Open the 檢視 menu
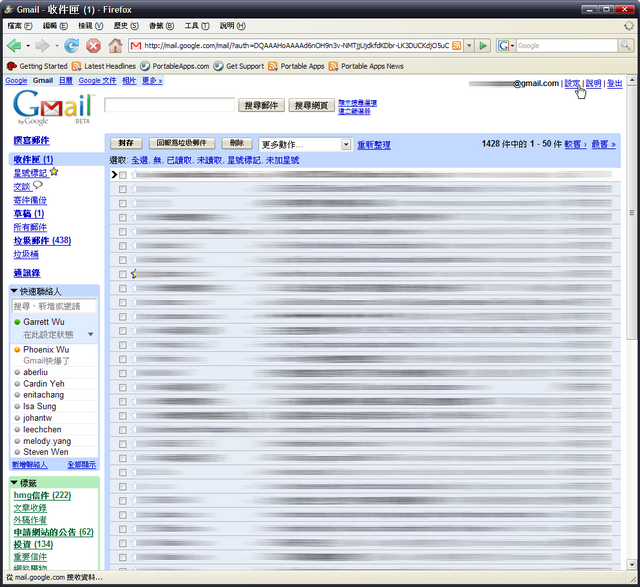Screen dimensions: 640x587 click(91, 26)
